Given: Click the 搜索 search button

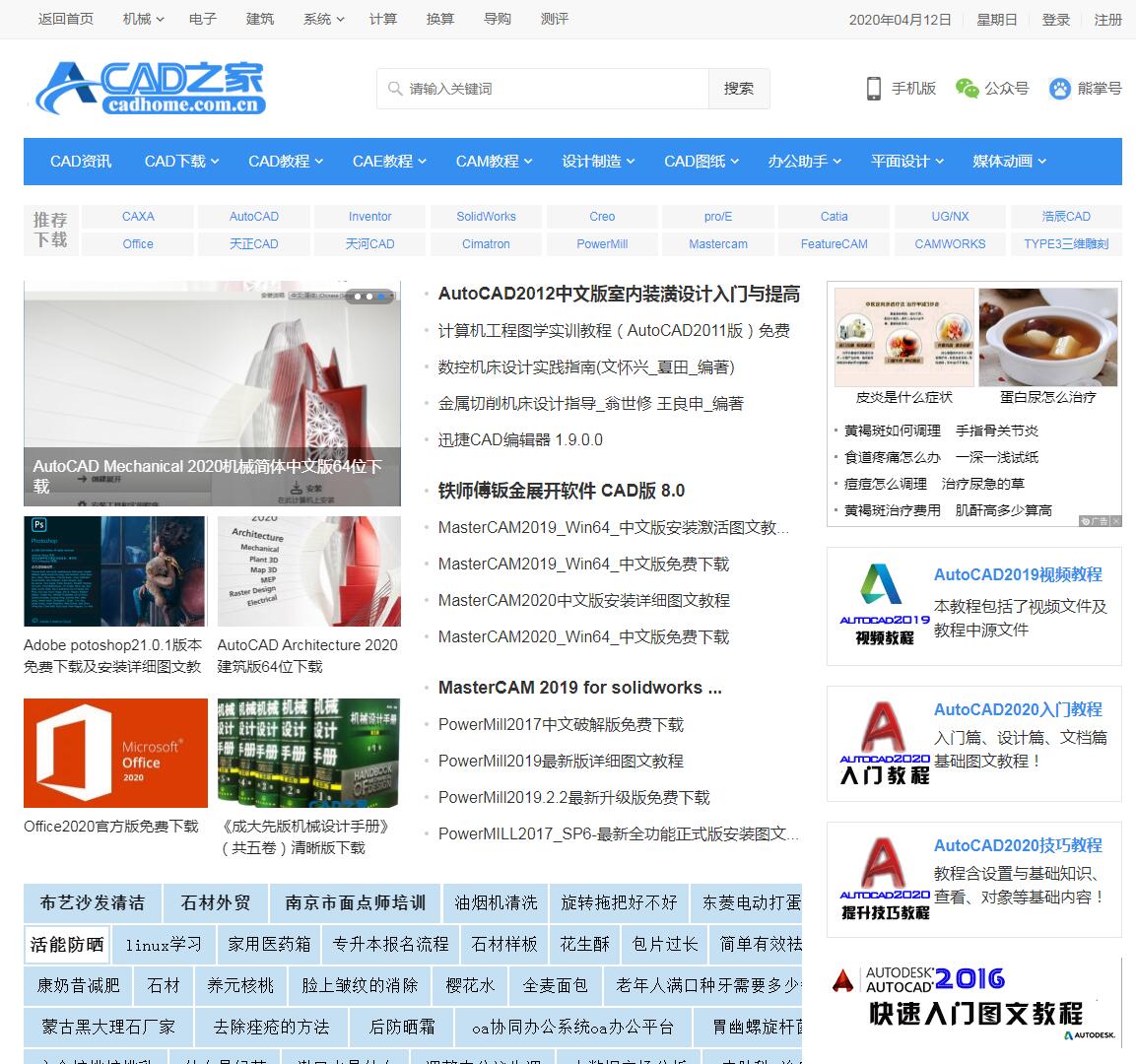Looking at the screenshot, I should (738, 89).
